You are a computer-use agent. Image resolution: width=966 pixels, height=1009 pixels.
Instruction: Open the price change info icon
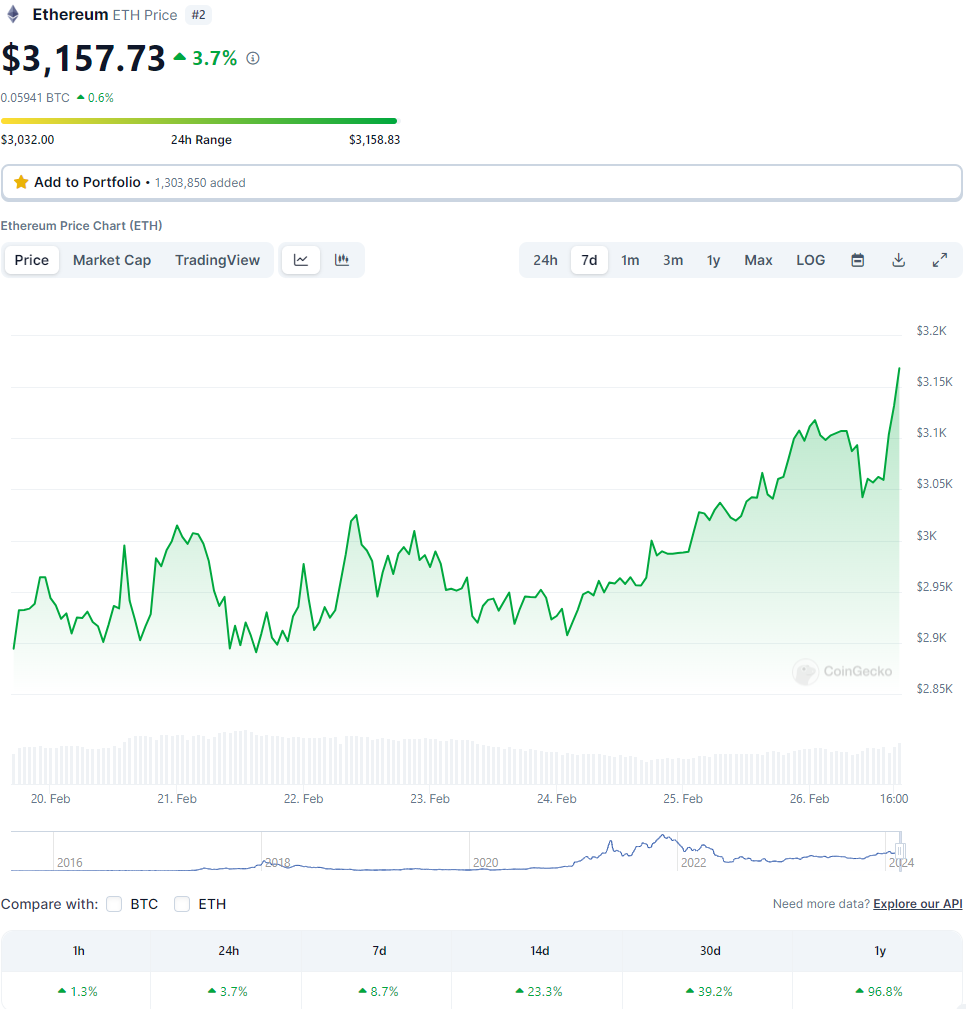point(253,59)
